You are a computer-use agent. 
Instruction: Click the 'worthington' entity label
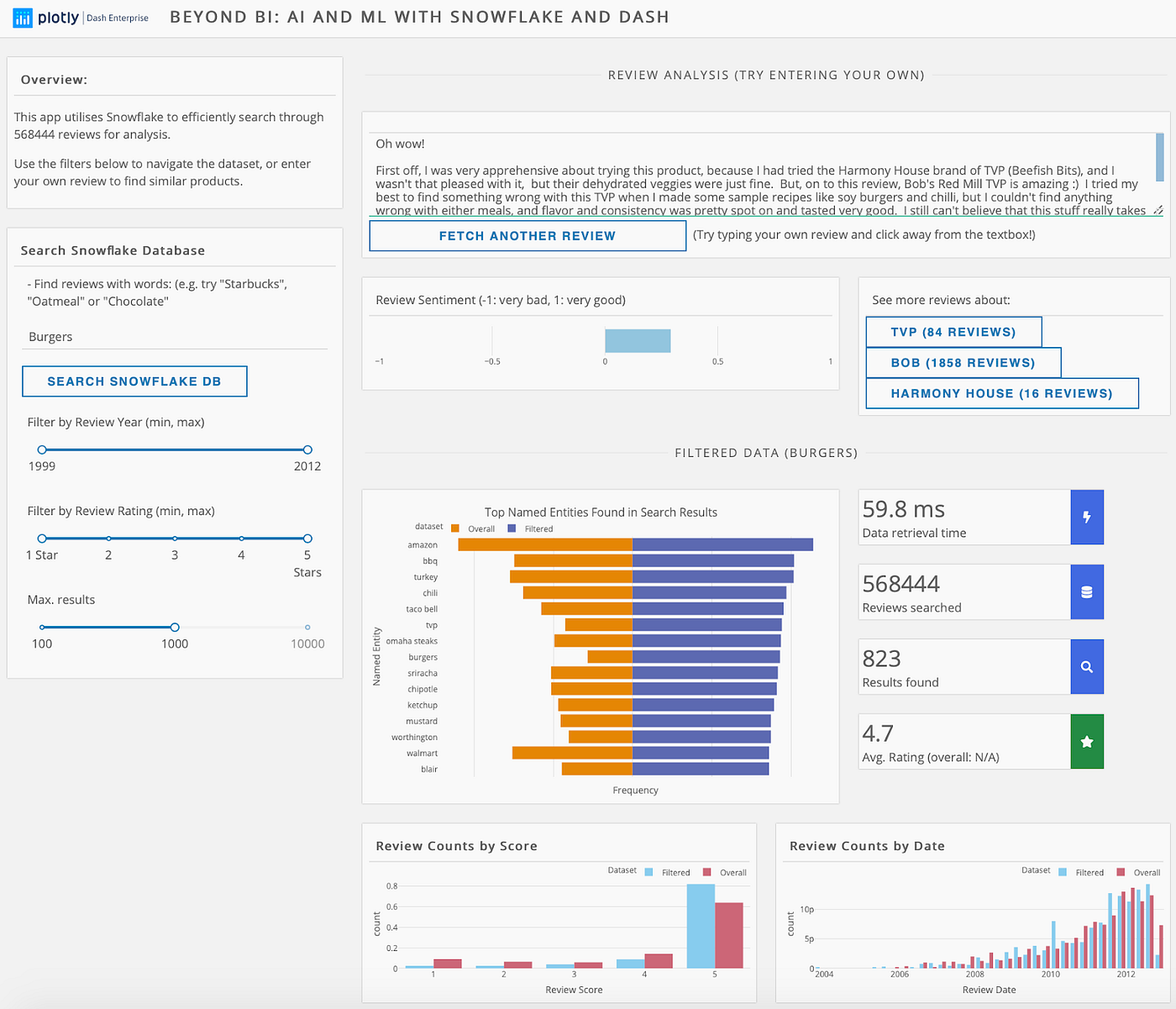coord(414,738)
